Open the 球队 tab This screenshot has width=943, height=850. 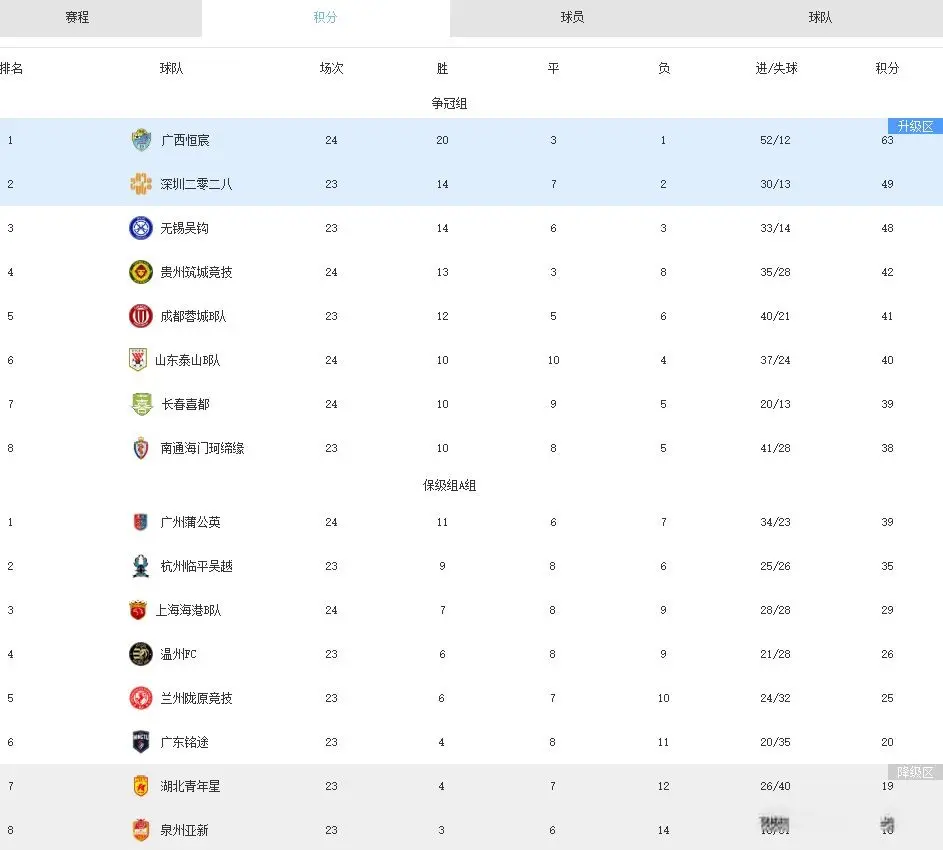pyautogui.click(x=820, y=17)
